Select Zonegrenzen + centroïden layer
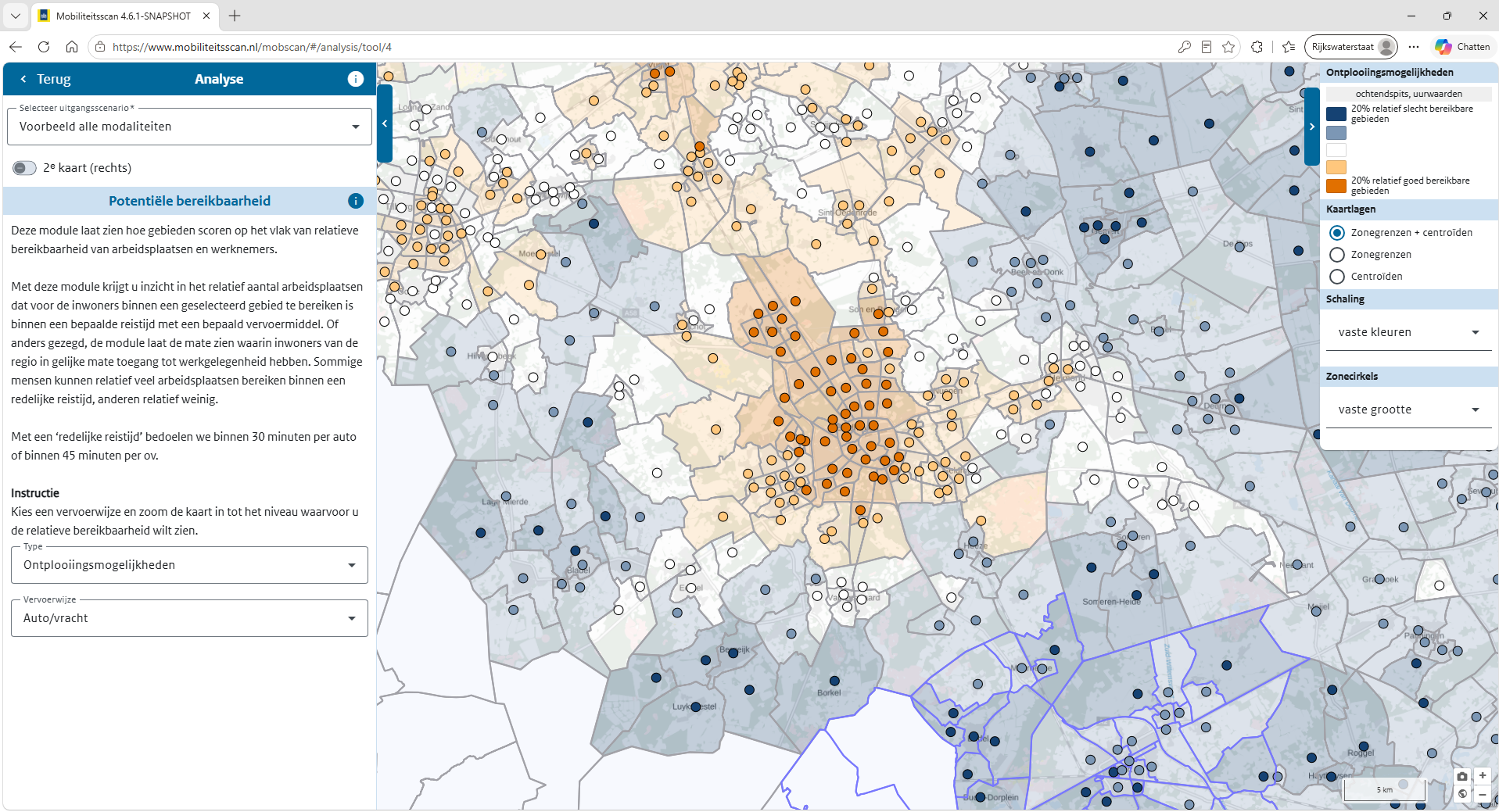Screen dimensions: 1499x812 1337,233
